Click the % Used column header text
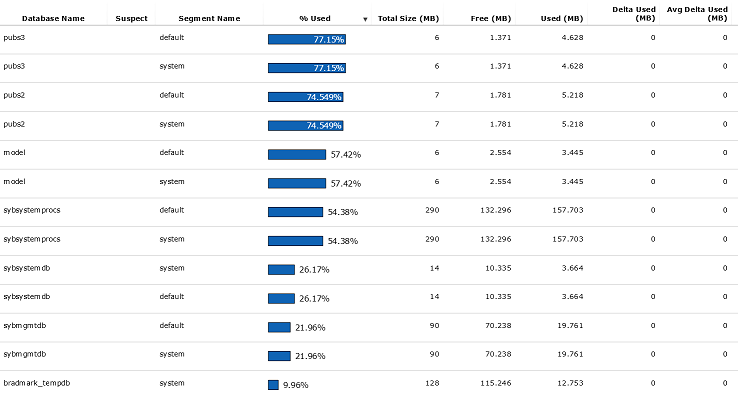The height and width of the screenshot is (397, 738). (x=315, y=18)
